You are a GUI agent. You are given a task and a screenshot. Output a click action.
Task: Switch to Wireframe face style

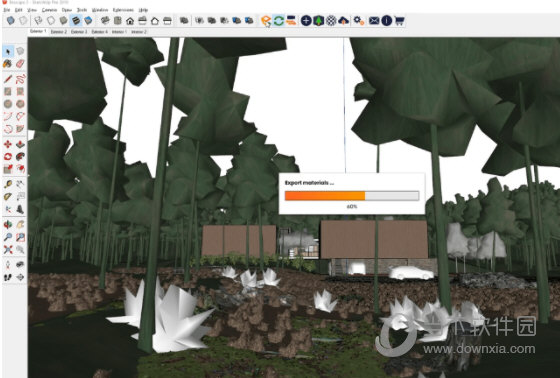click(38, 21)
